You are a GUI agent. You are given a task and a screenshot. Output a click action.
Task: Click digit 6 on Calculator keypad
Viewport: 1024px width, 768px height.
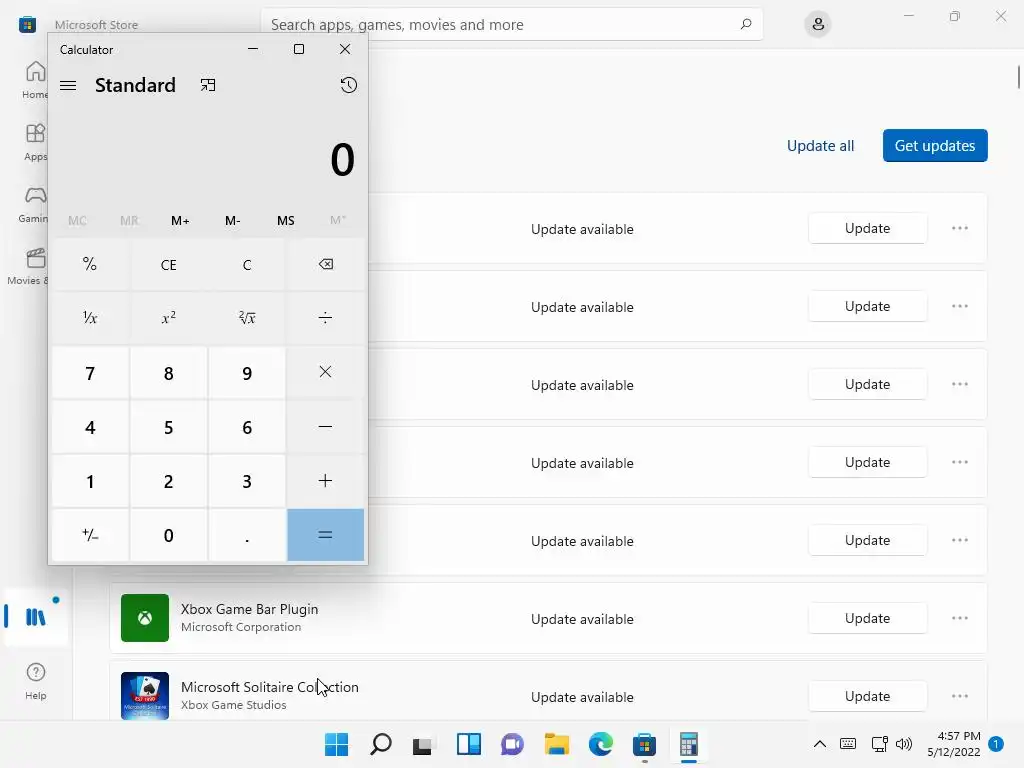click(247, 427)
